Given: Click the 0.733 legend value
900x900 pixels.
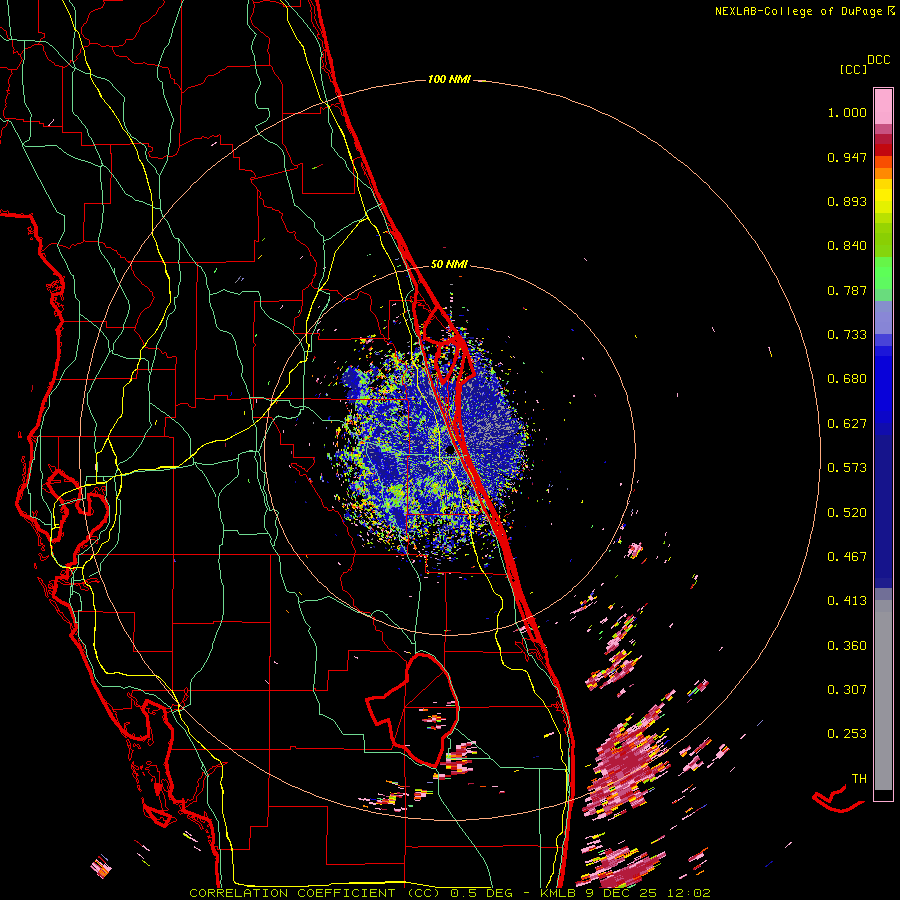Looking at the screenshot, I should [x=847, y=335].
